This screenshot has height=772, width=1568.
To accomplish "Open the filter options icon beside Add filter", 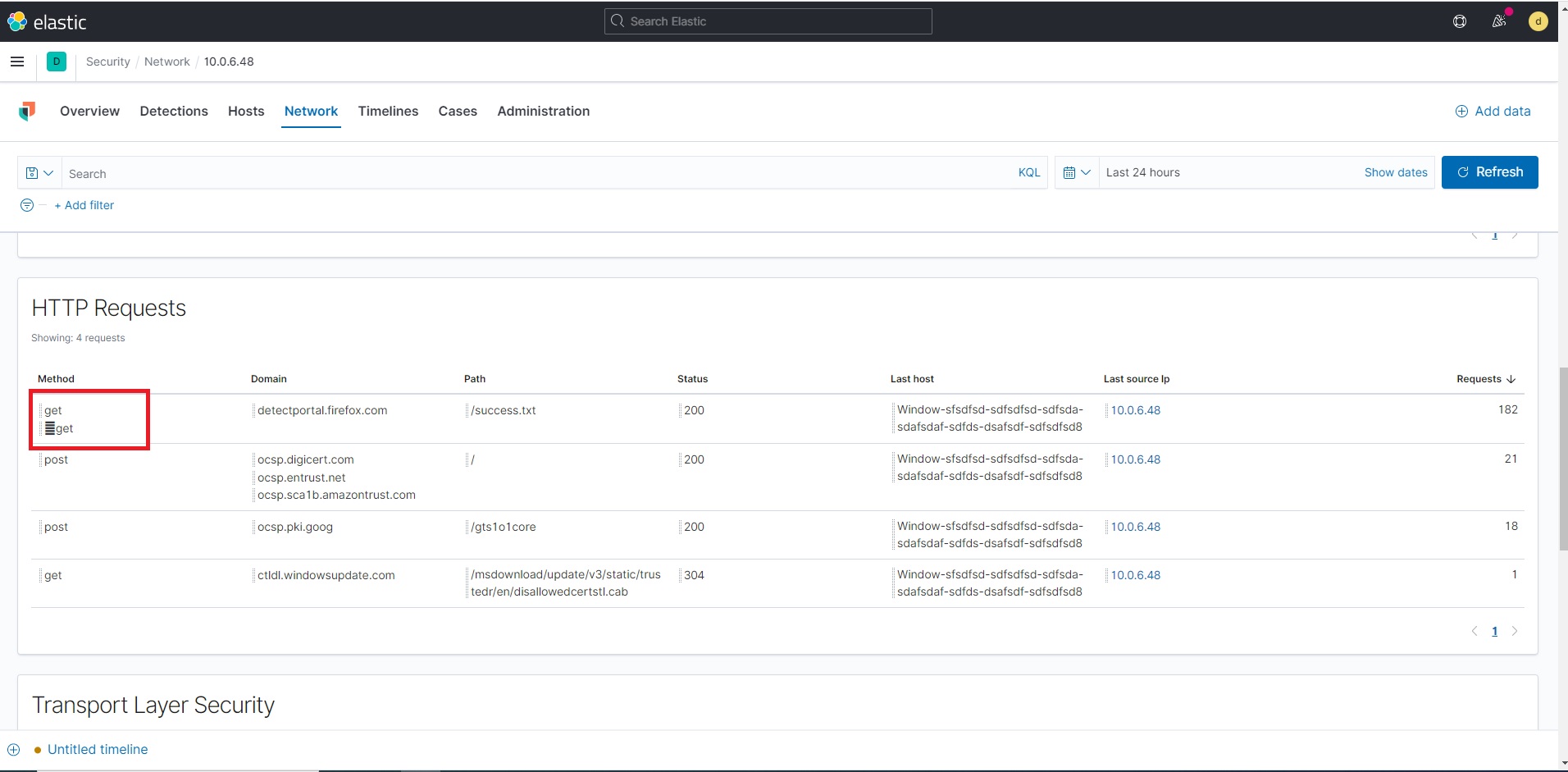I will 26,205.
